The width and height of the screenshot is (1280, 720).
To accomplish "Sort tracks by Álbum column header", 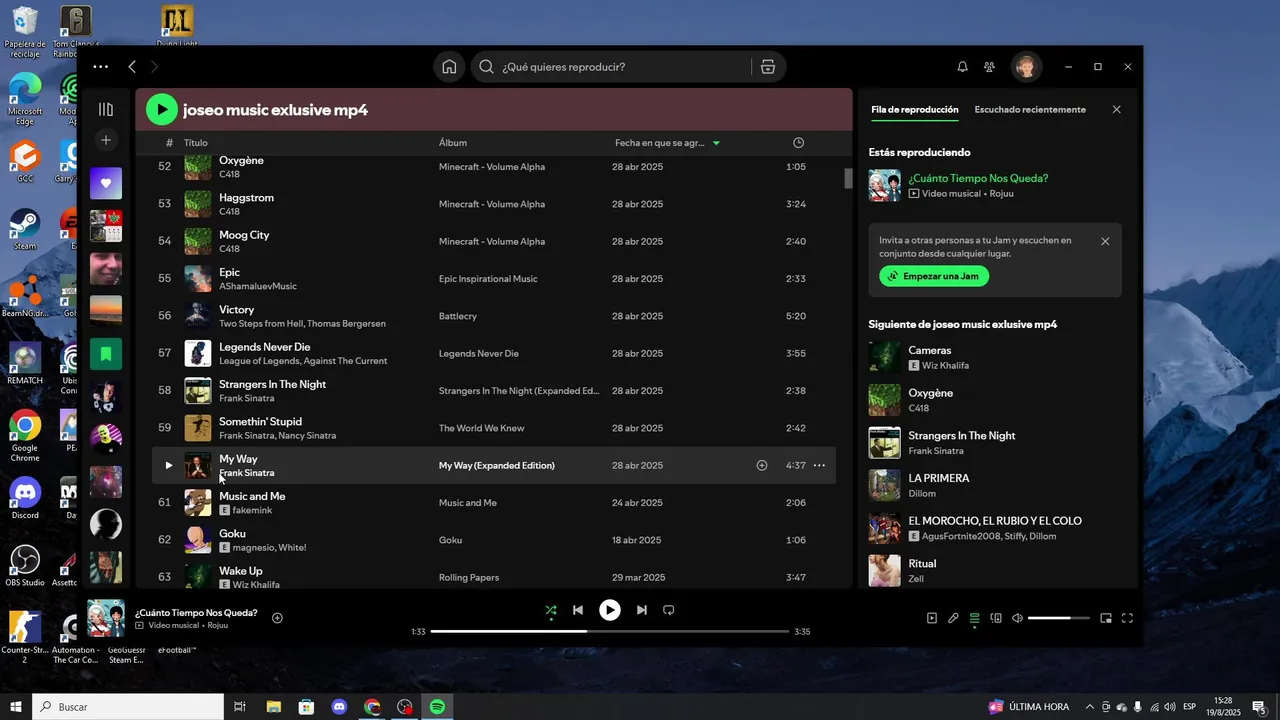I will [453, 143].
